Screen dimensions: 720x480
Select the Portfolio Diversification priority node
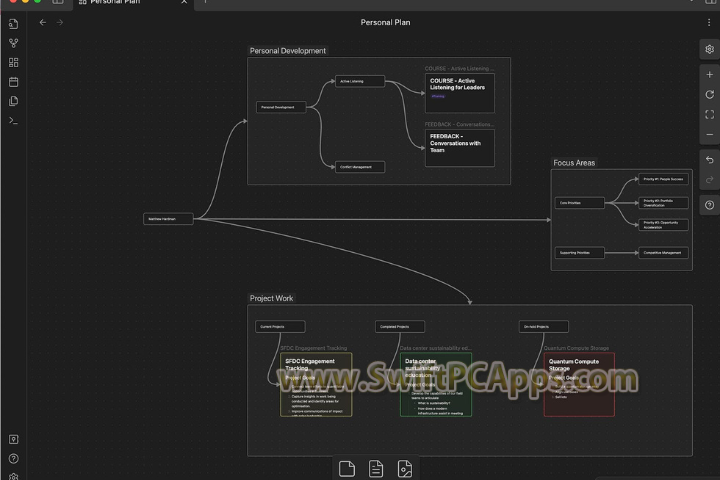[x=664, y=203]
